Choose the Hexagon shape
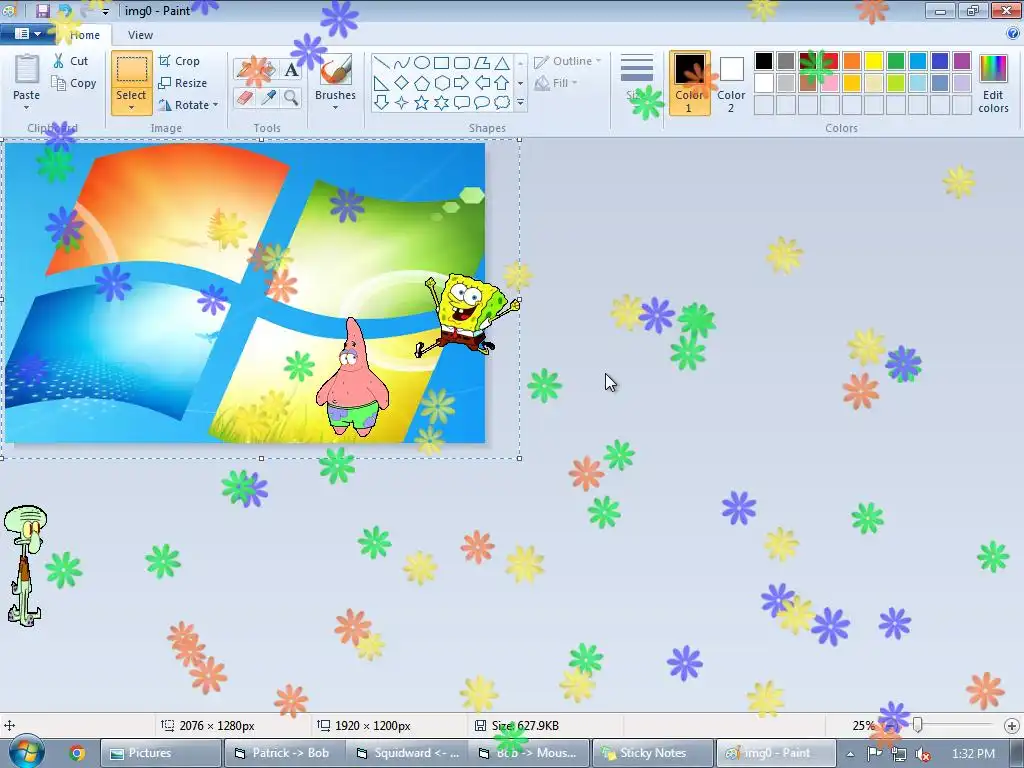1024x768 pixels. [x=441, y=83]
